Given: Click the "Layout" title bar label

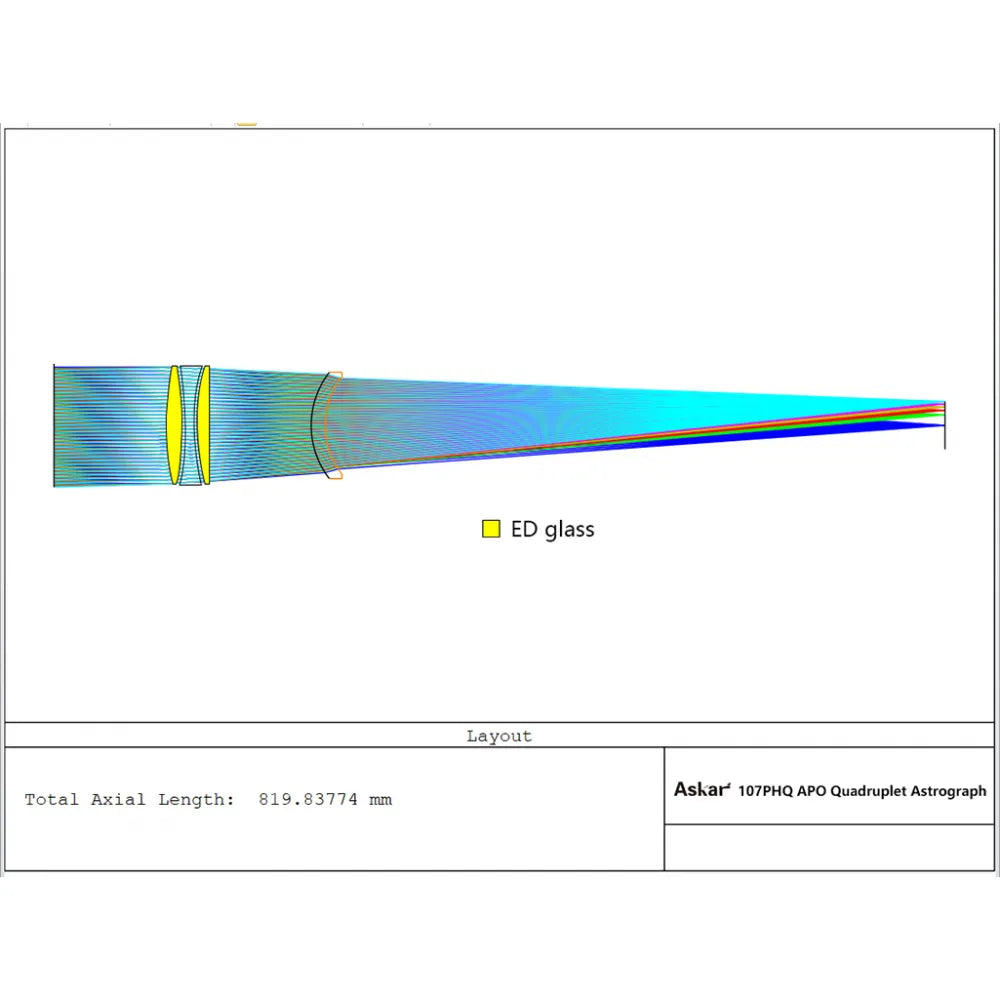Looking at the screenshot, I should (x=499, y=736).
